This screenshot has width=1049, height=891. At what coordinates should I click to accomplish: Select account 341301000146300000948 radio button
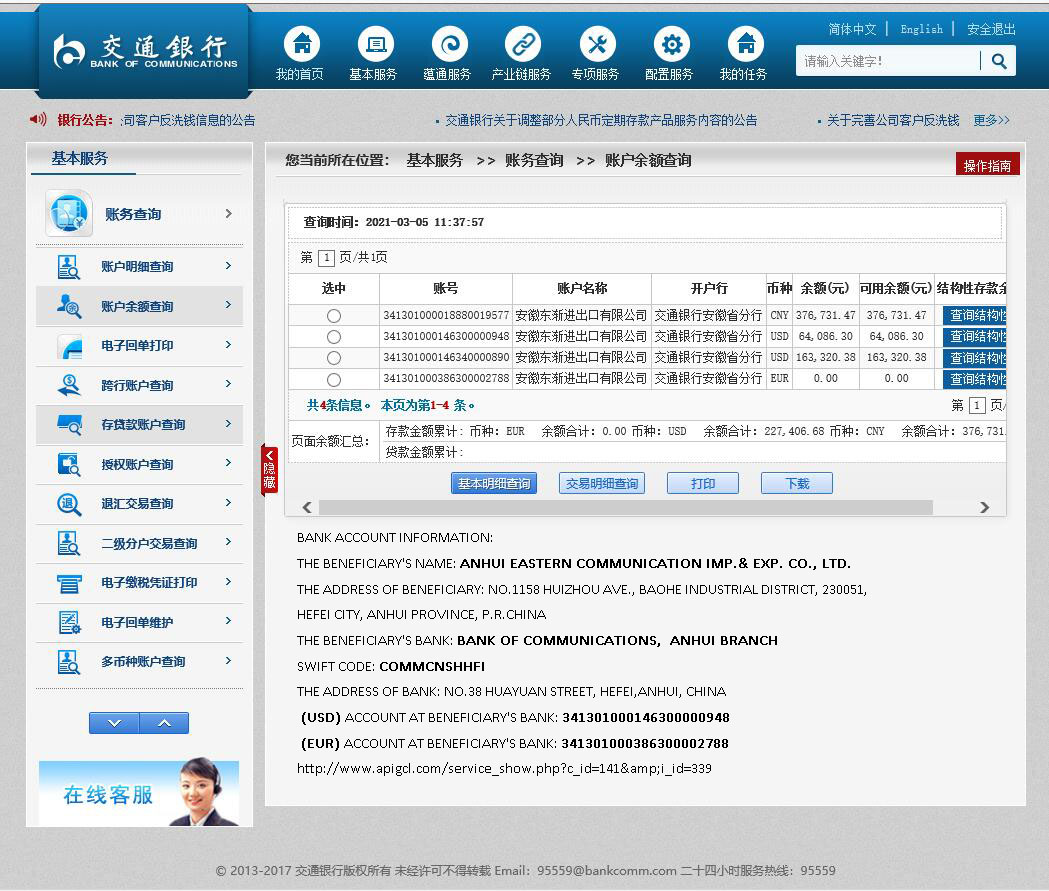pyautogui.click(x=334, y=336)
